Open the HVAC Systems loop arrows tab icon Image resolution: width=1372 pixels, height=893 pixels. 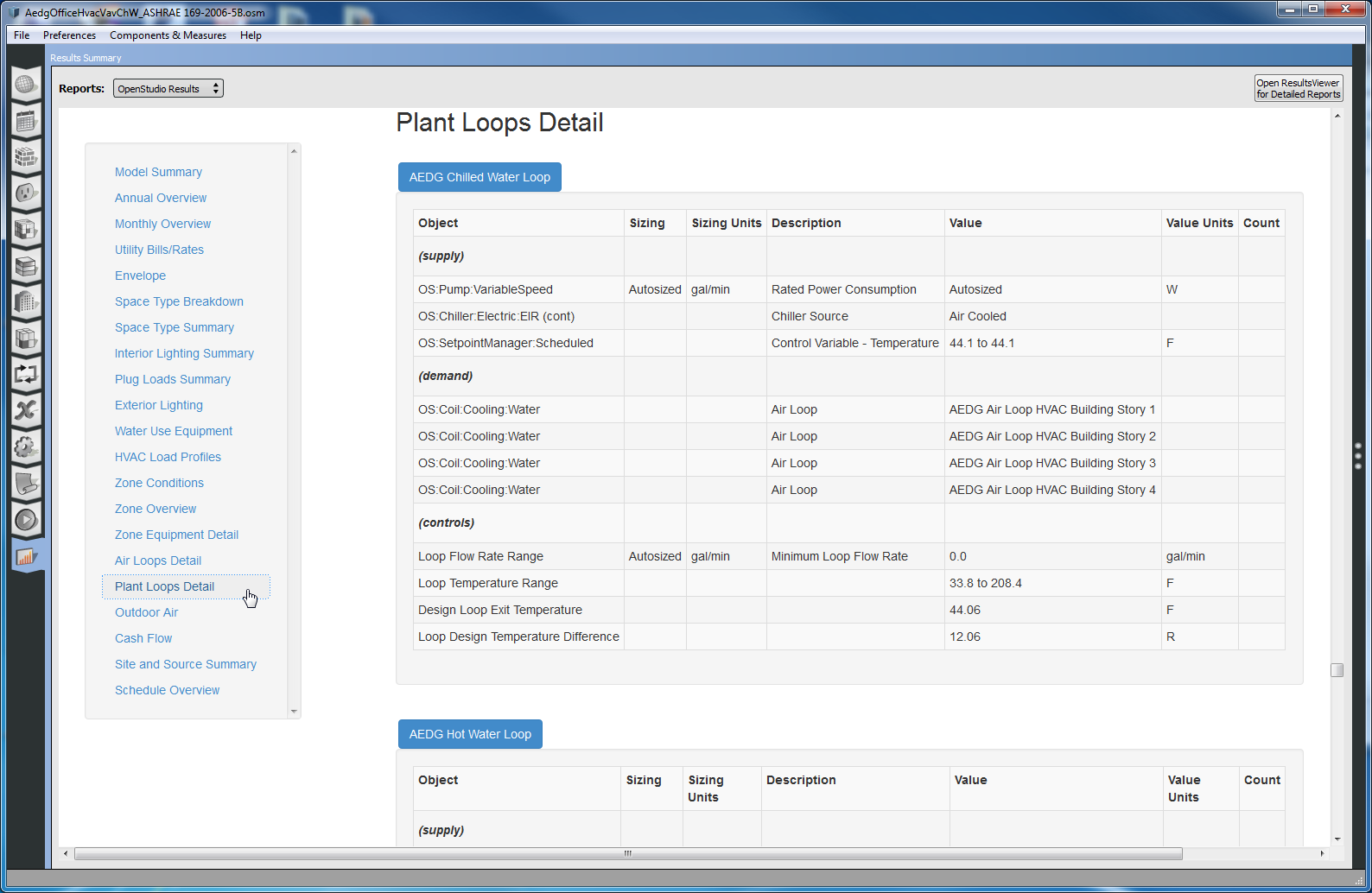coord(26,374)
